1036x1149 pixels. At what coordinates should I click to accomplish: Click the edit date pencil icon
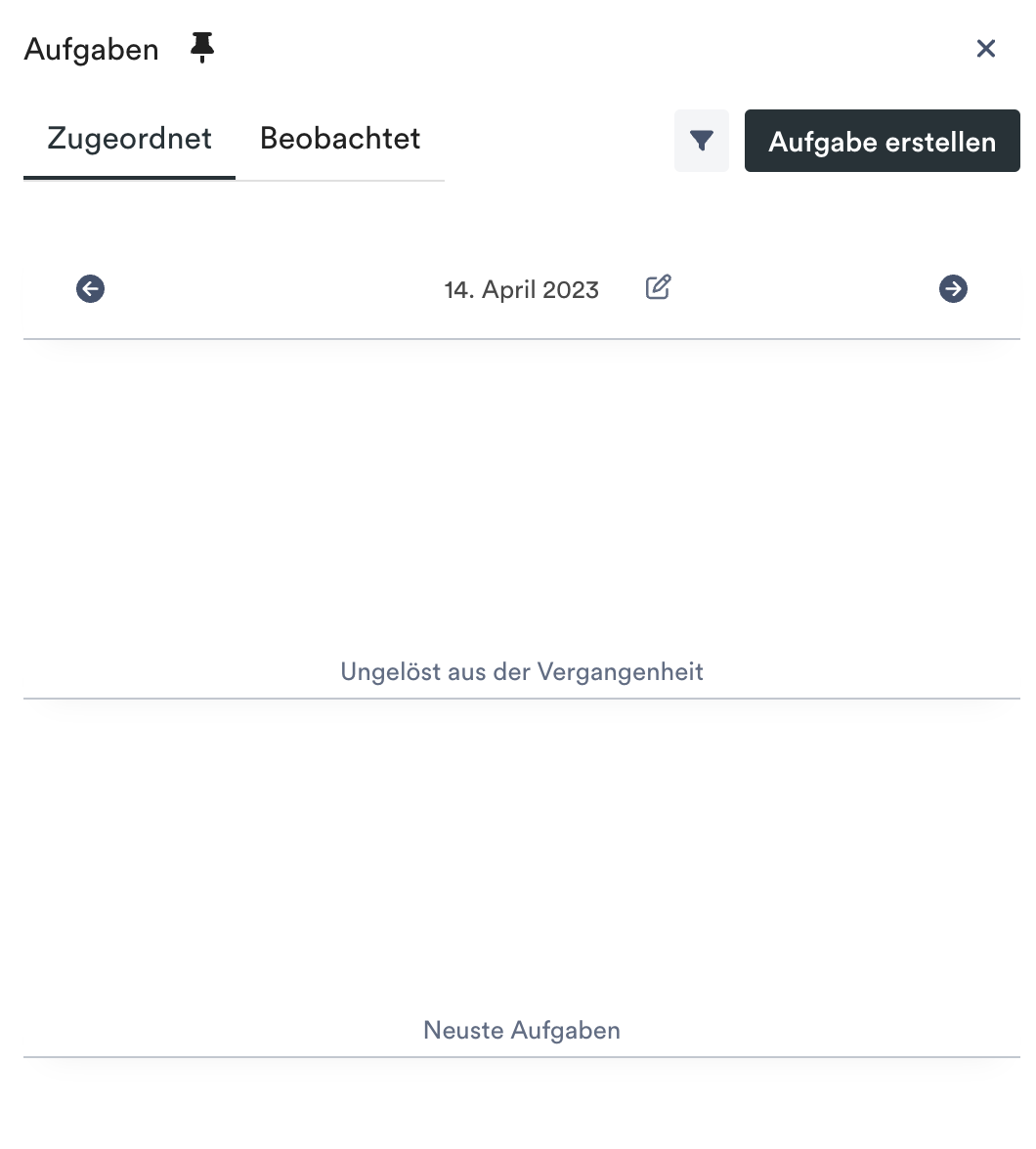(x=659, y=287)
